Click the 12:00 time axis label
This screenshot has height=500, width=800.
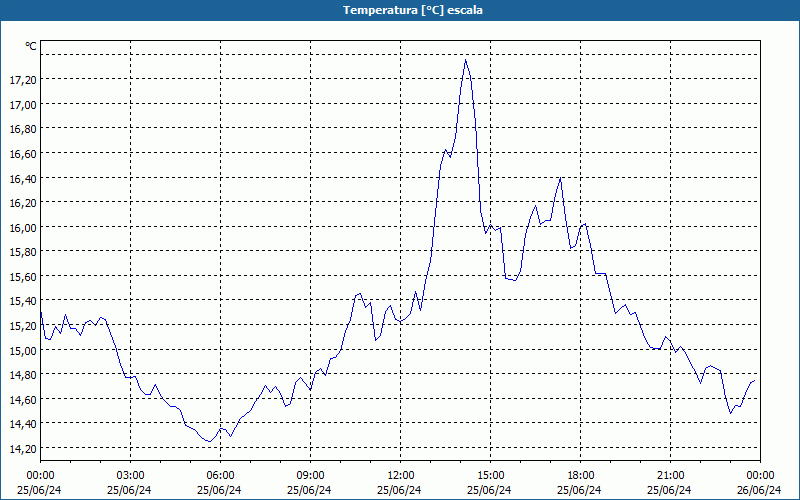click(401, 476)
